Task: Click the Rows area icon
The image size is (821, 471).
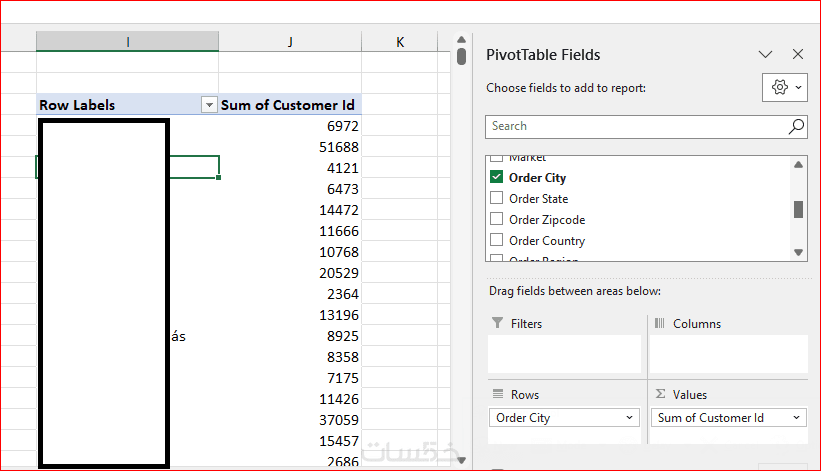Action: coord(498,395)
